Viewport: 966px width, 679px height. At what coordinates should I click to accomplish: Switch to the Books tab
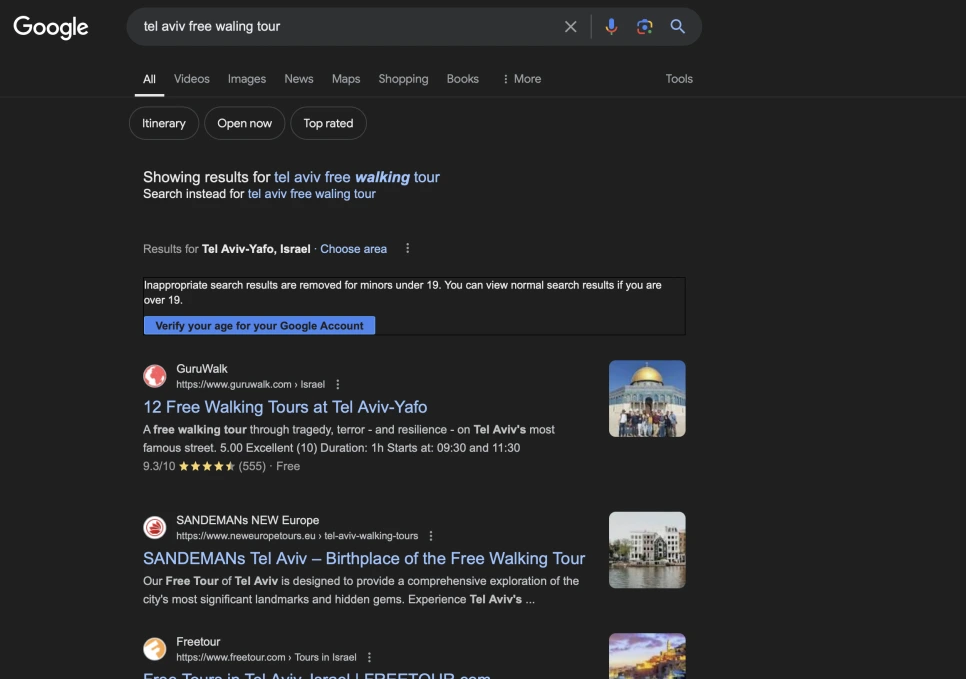pyautogui.click(x=463, y=79)
